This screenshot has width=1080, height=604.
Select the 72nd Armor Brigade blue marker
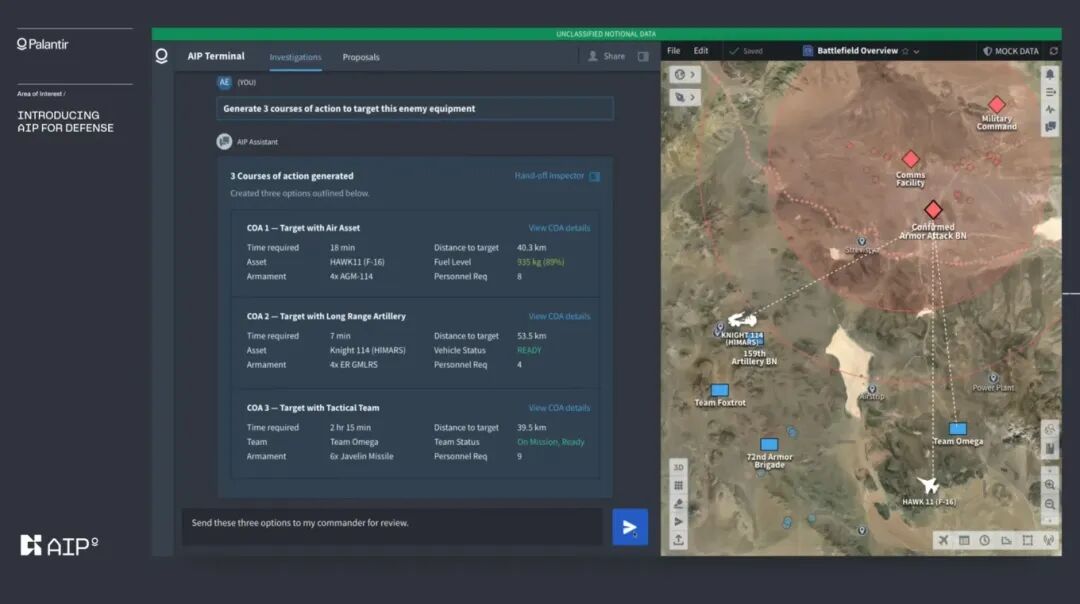click(769, 445)
